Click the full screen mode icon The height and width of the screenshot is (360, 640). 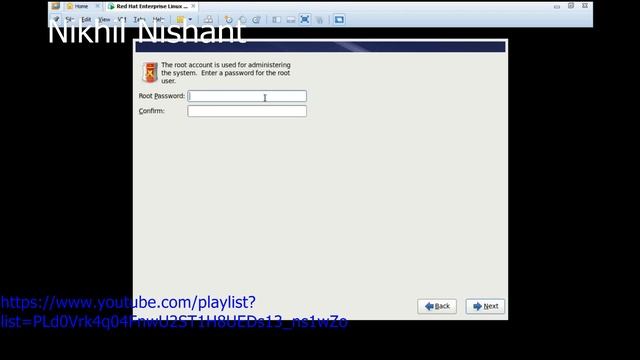point(305,19)
